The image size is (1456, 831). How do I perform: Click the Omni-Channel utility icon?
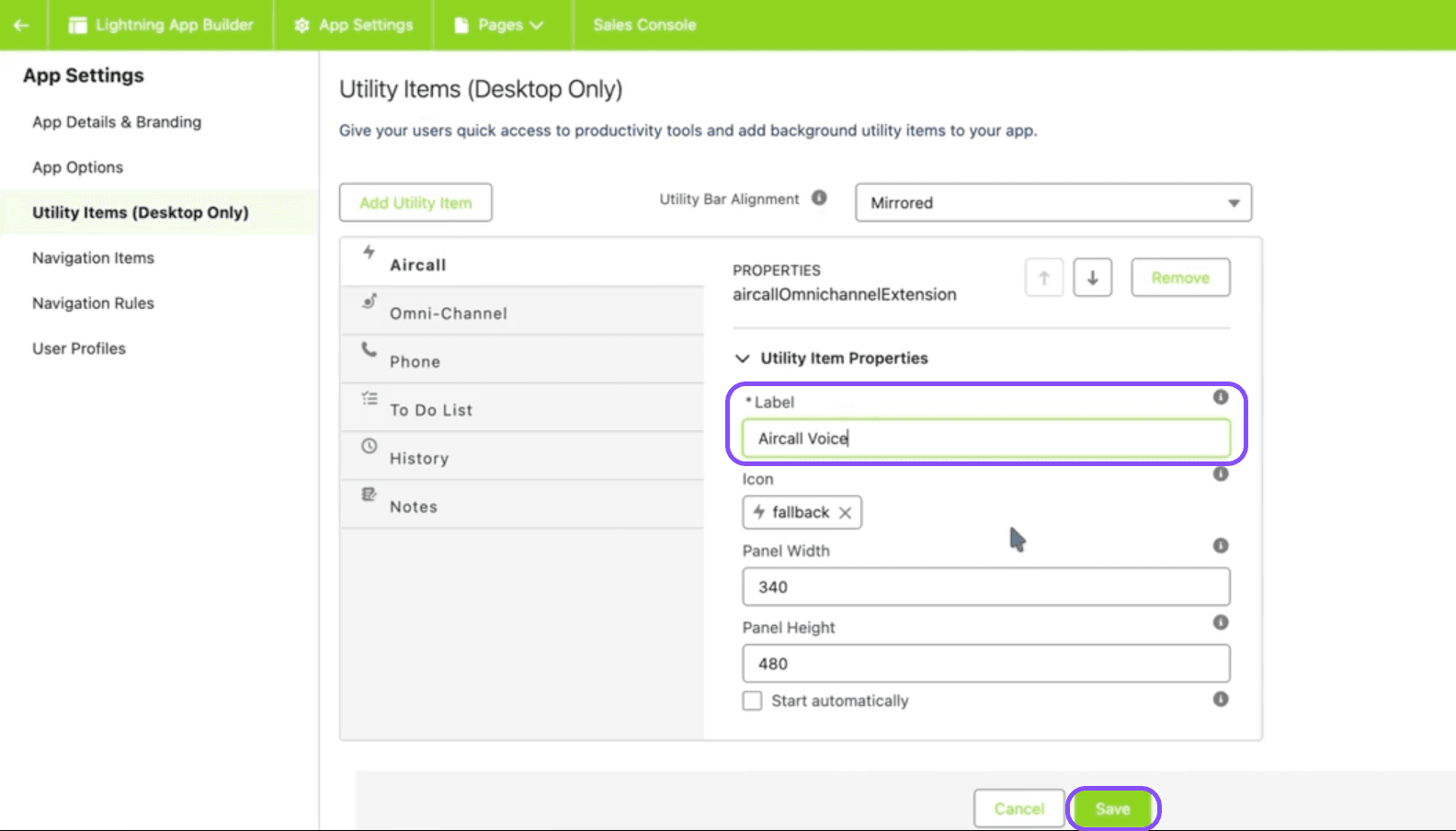click(369, 301)
